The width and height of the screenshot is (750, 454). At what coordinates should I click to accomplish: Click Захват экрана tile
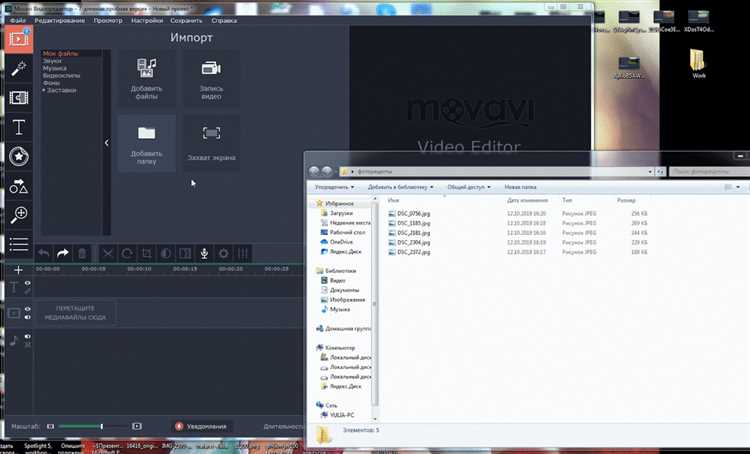[x=211, y=144]
